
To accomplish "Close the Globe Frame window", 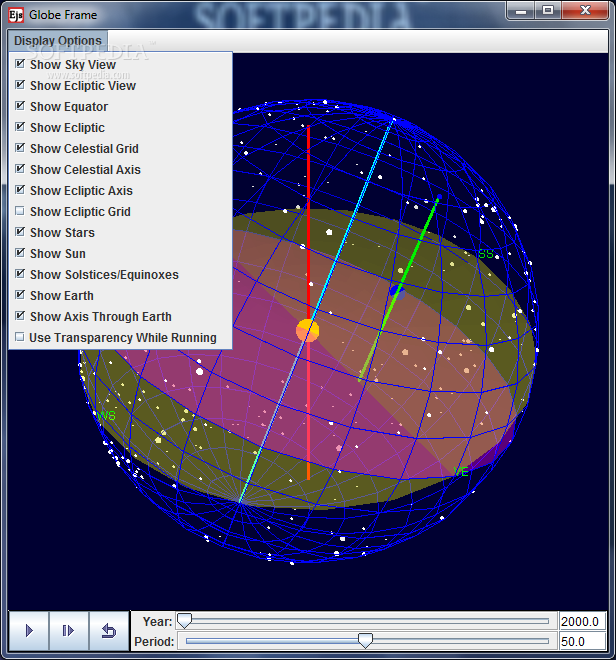I will coord(585,11).
